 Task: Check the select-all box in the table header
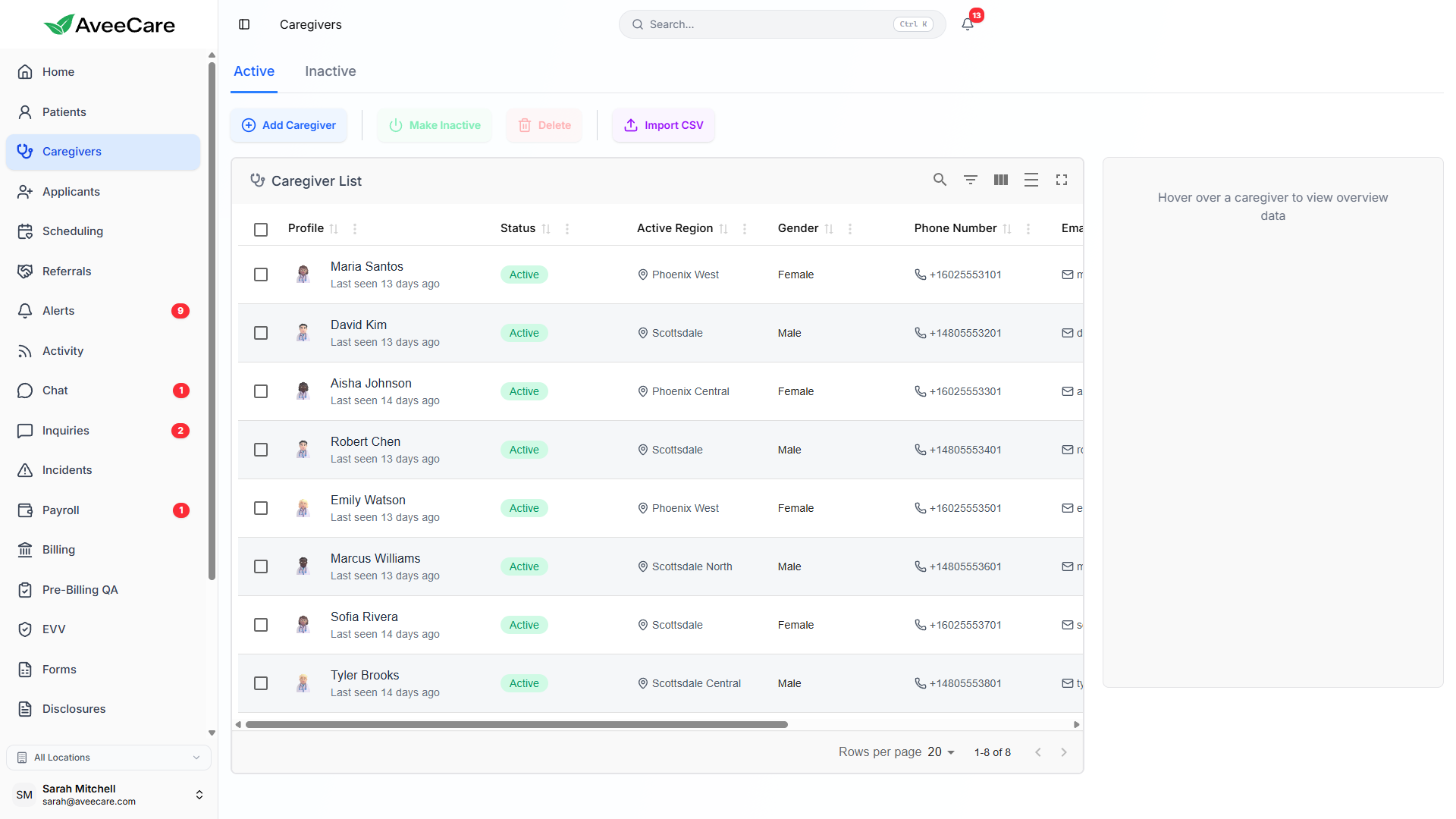tap(261, 229)
